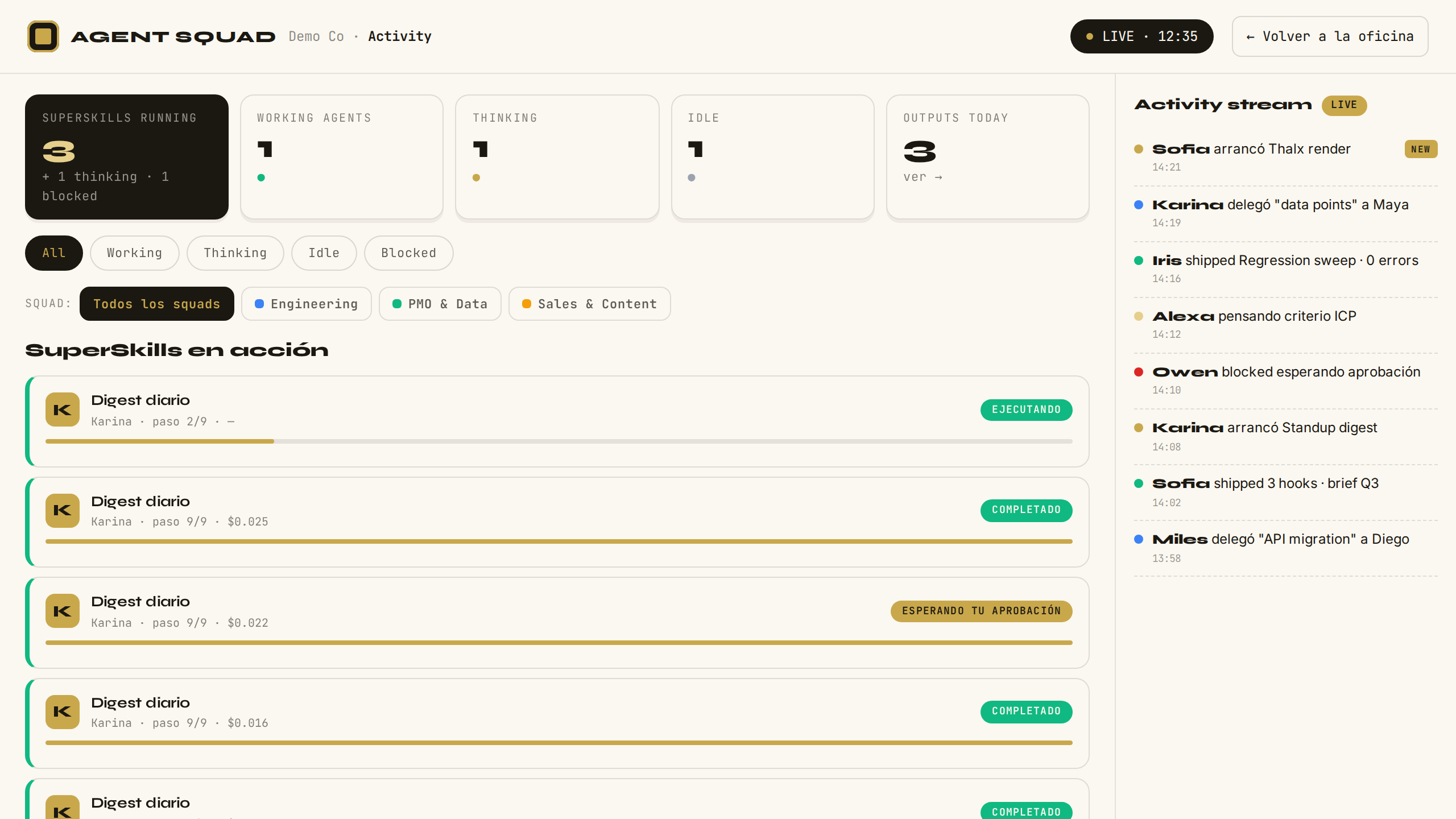Click the K avatar on the paso 2/9 card

[63, 409]
